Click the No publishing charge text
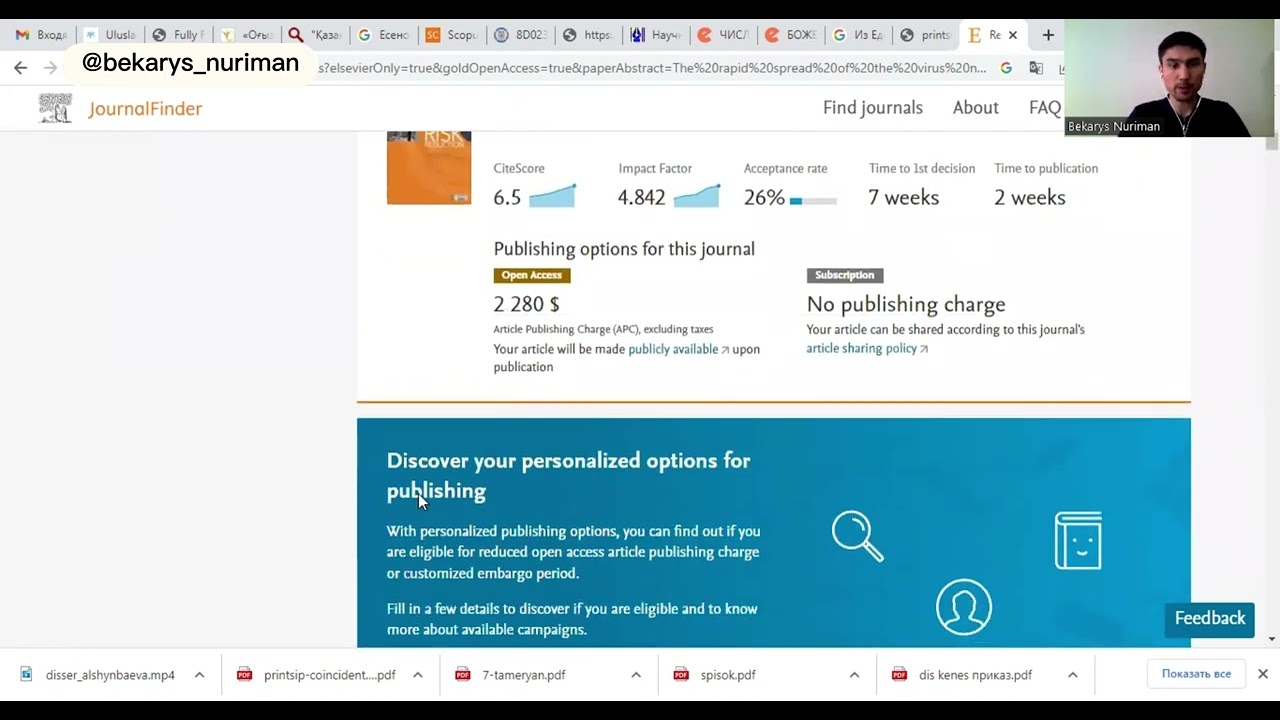This screenshot has width=1280, height=720. click(x=906, y=304)
